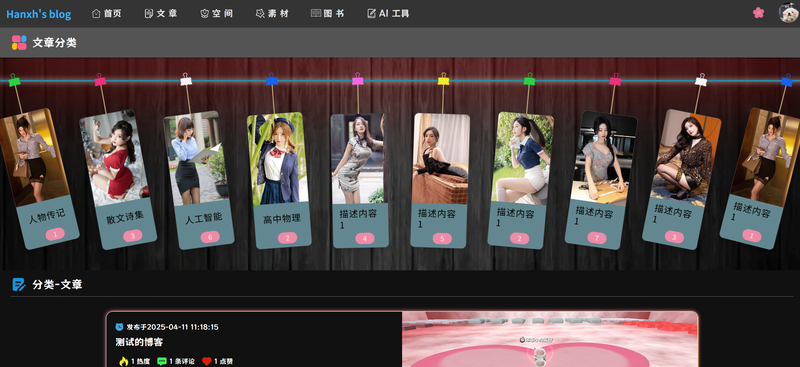Click the pink cherry blossom icon
800x367 pixels.
pos(758,13)
